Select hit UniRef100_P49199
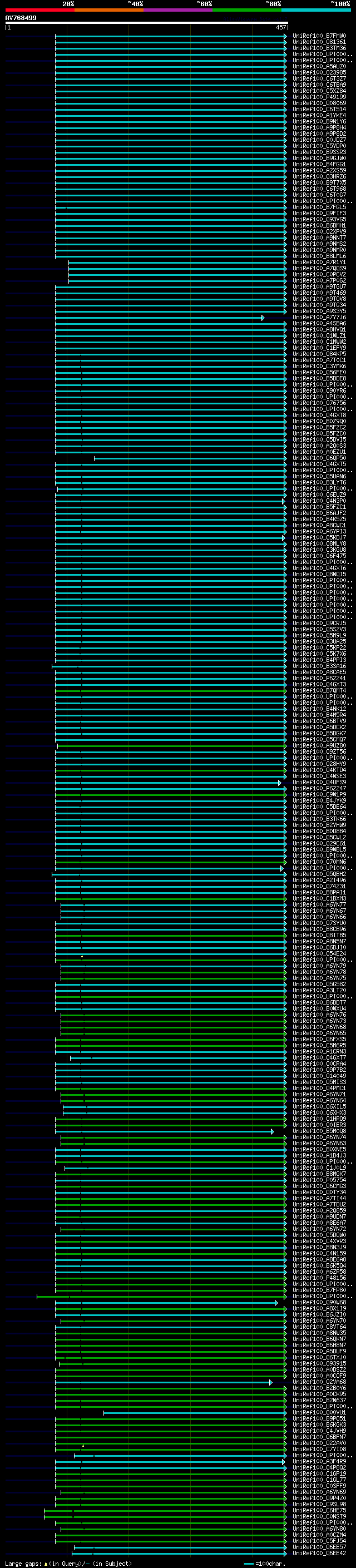 319,97
